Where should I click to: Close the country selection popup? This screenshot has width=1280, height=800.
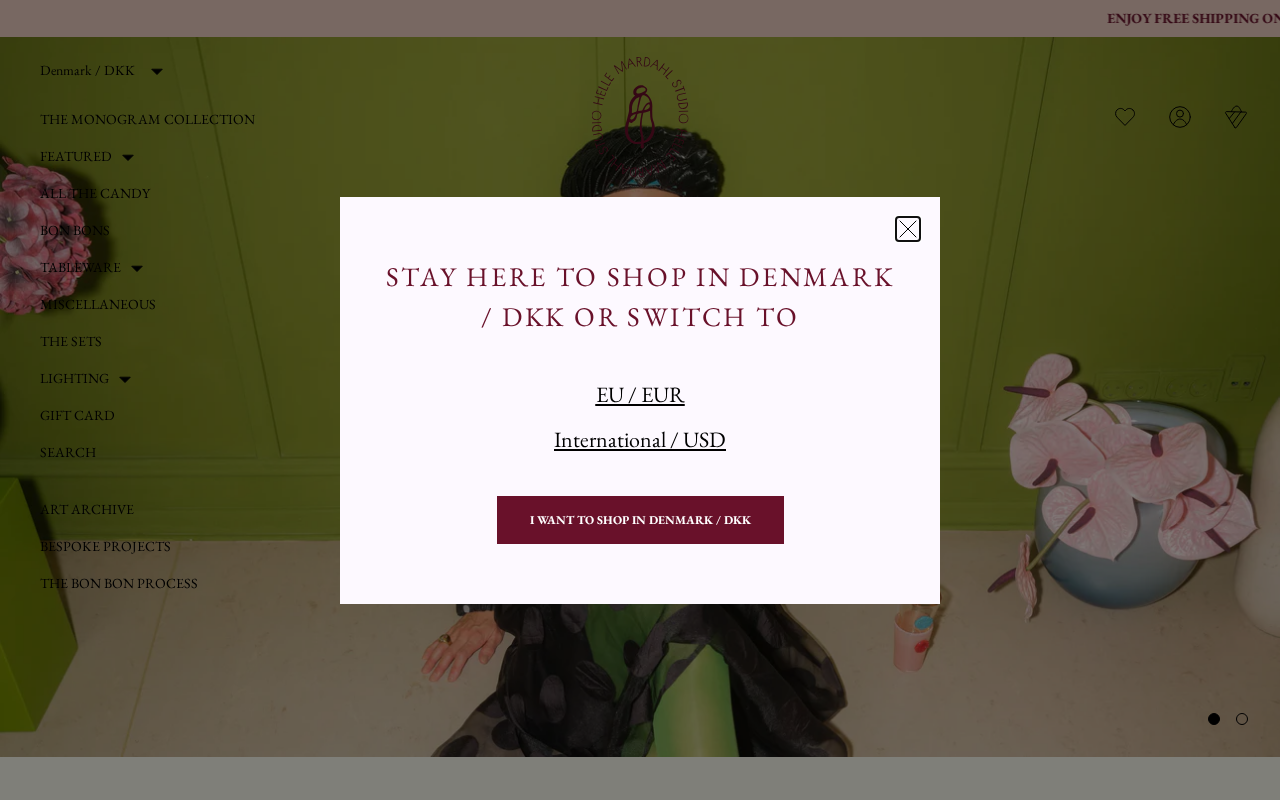click(x=908, y=229)
